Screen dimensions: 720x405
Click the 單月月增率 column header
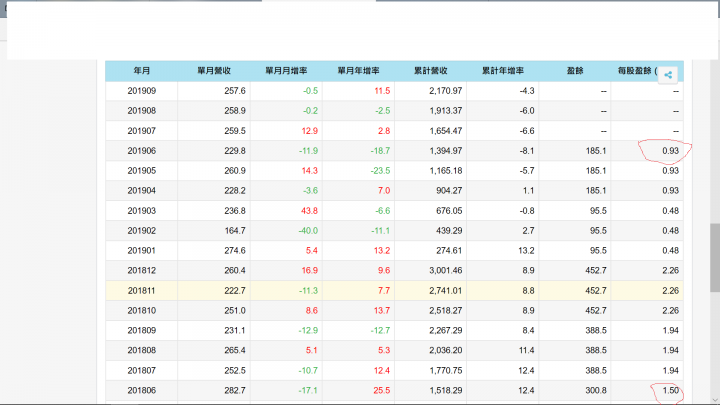point(286,71)
